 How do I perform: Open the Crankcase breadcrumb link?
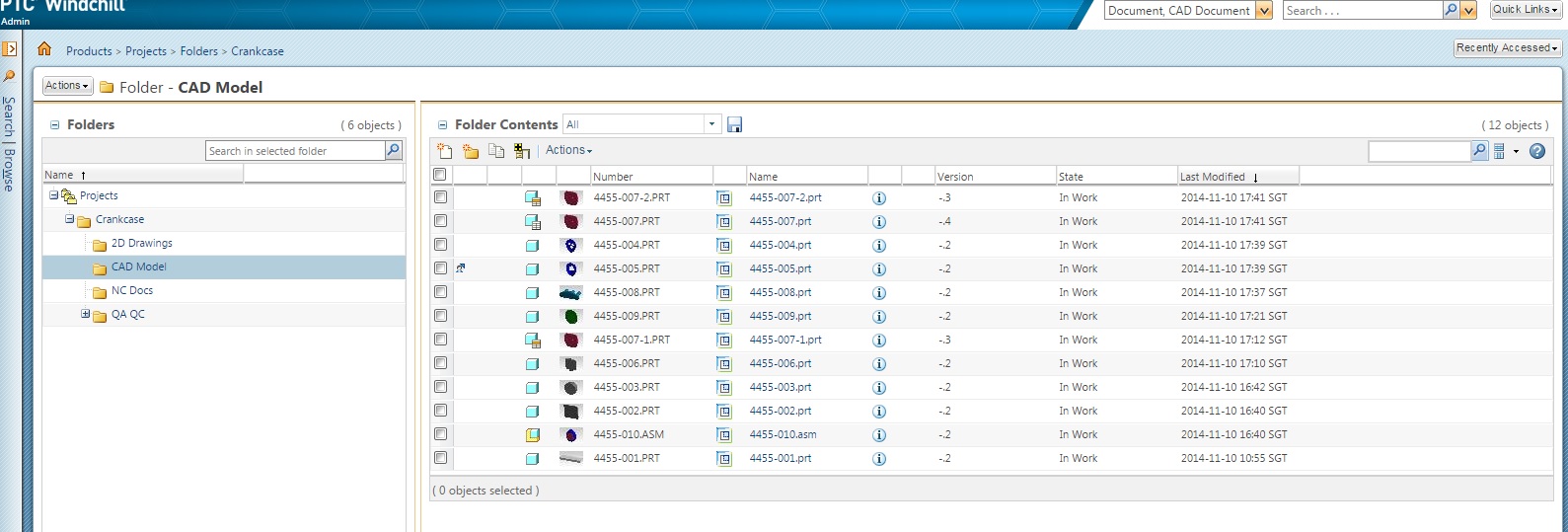(258, 51)
